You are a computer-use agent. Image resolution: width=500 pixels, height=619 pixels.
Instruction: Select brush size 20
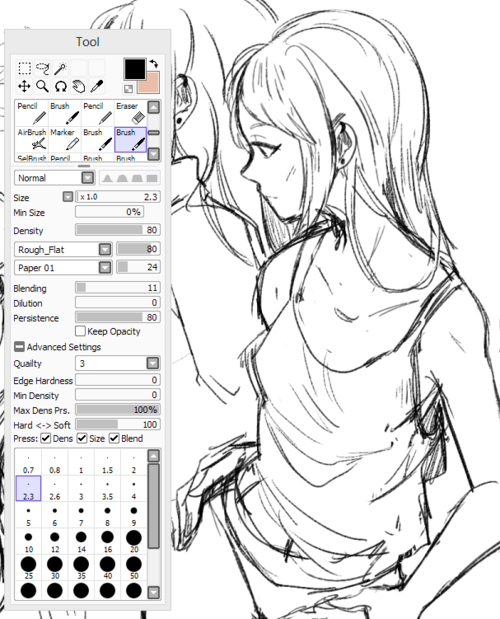(x=134, y=541)
